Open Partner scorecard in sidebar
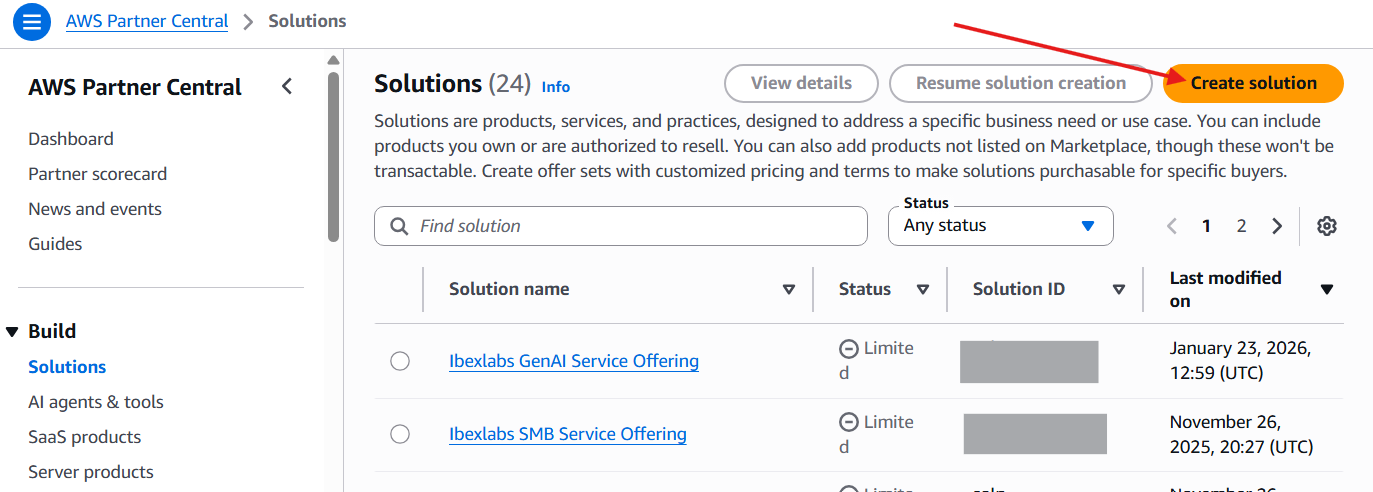The image size is (1373, 492). pyautogui.click(x=97, y=174)
